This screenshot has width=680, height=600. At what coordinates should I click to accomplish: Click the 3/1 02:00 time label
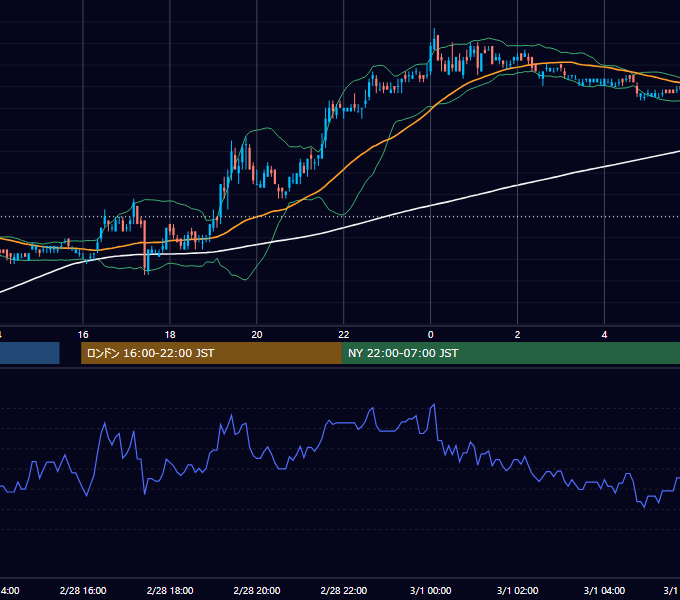(517, 590)
